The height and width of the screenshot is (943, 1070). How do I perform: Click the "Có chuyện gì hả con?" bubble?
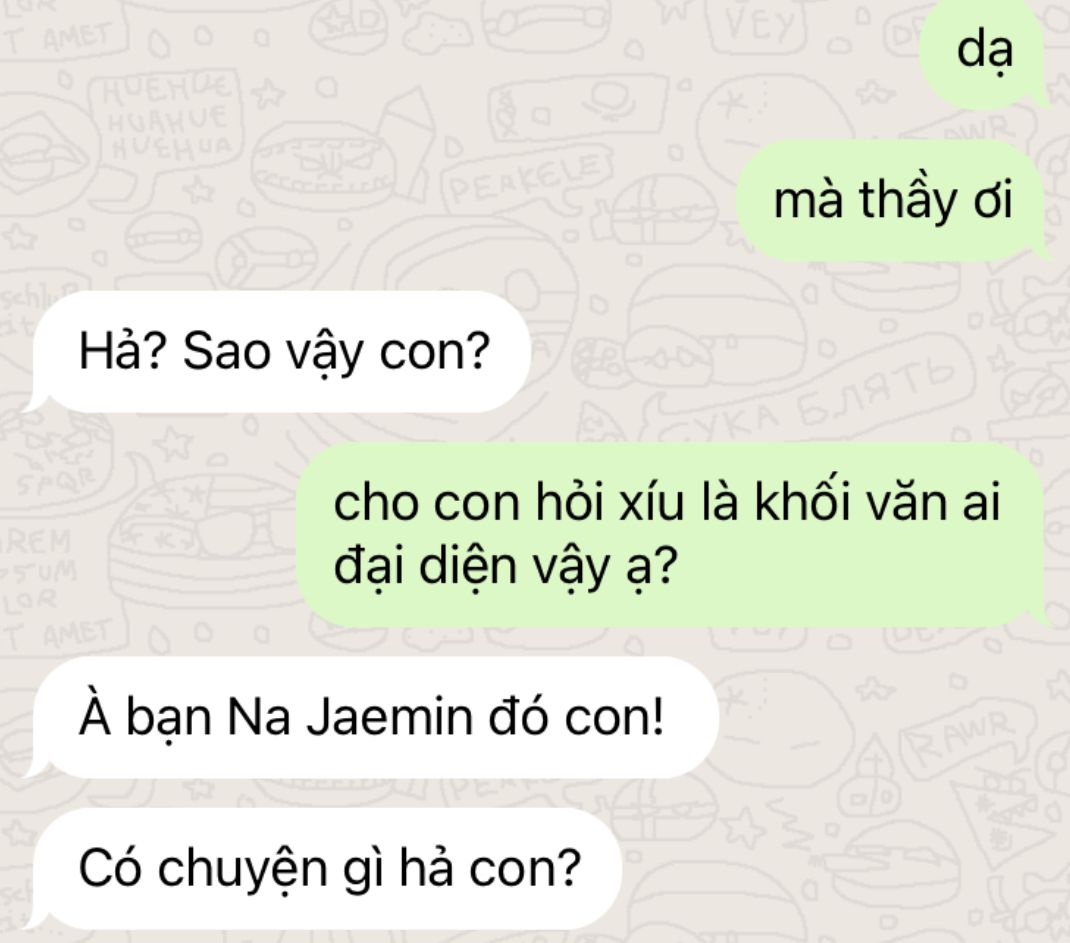click(x=322, y=869)
